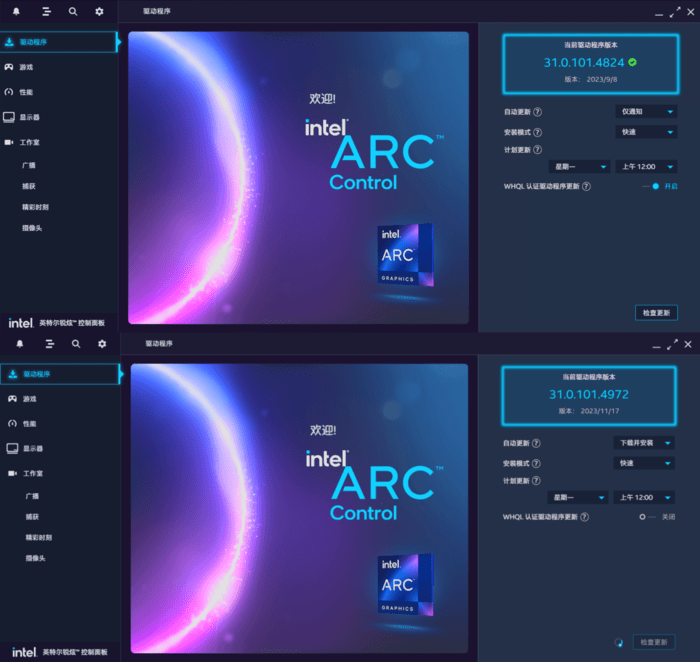Open notifications bell in the 4972 driver window
Screen dimensions: 700x662
coord(20,344)
